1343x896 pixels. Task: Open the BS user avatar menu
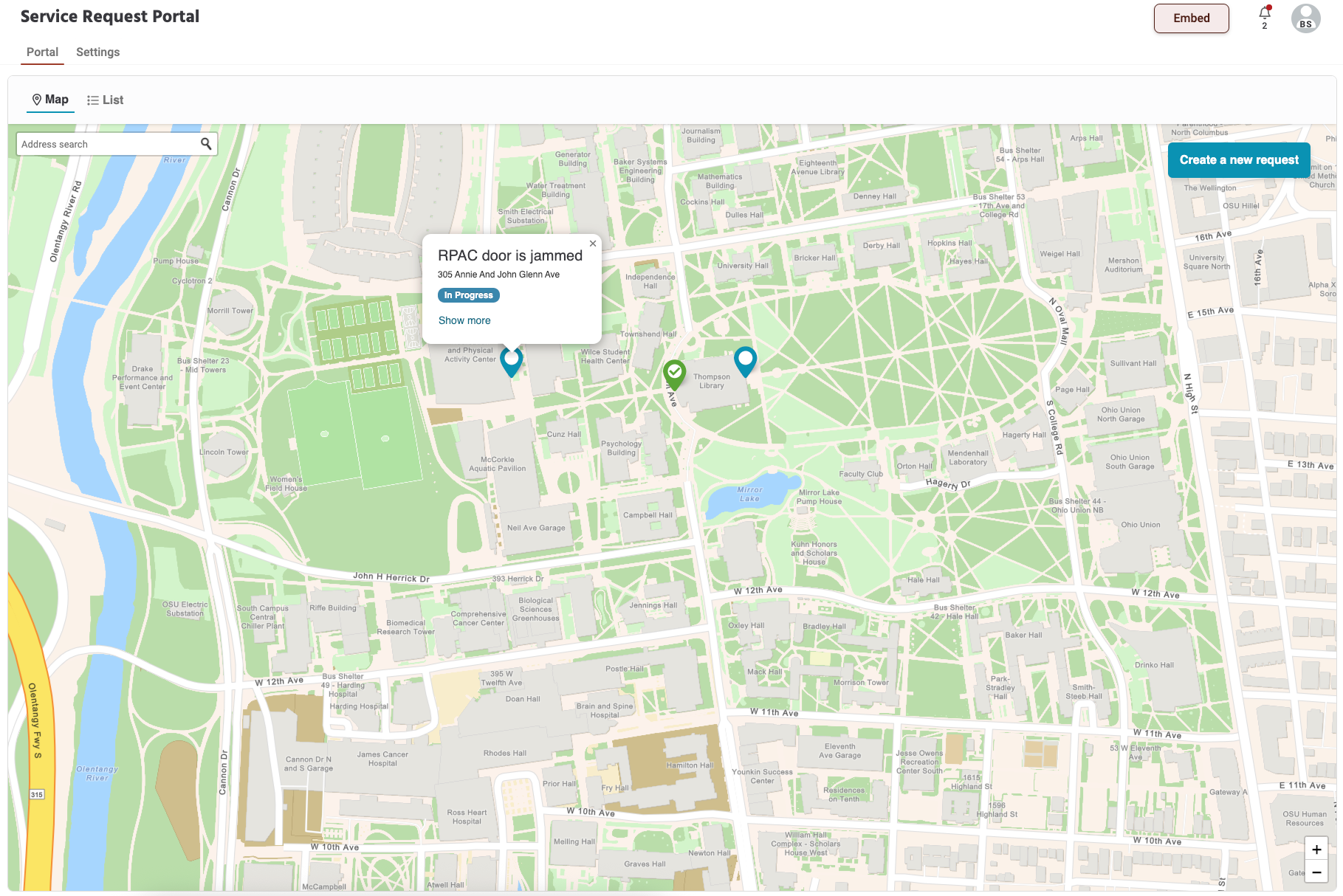click(1305, 18)
